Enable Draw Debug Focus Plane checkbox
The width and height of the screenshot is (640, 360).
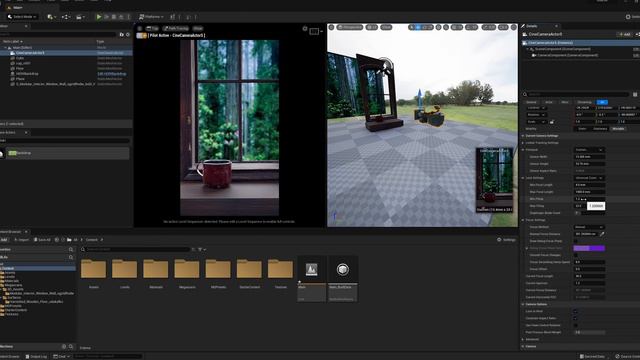(576, 241)
